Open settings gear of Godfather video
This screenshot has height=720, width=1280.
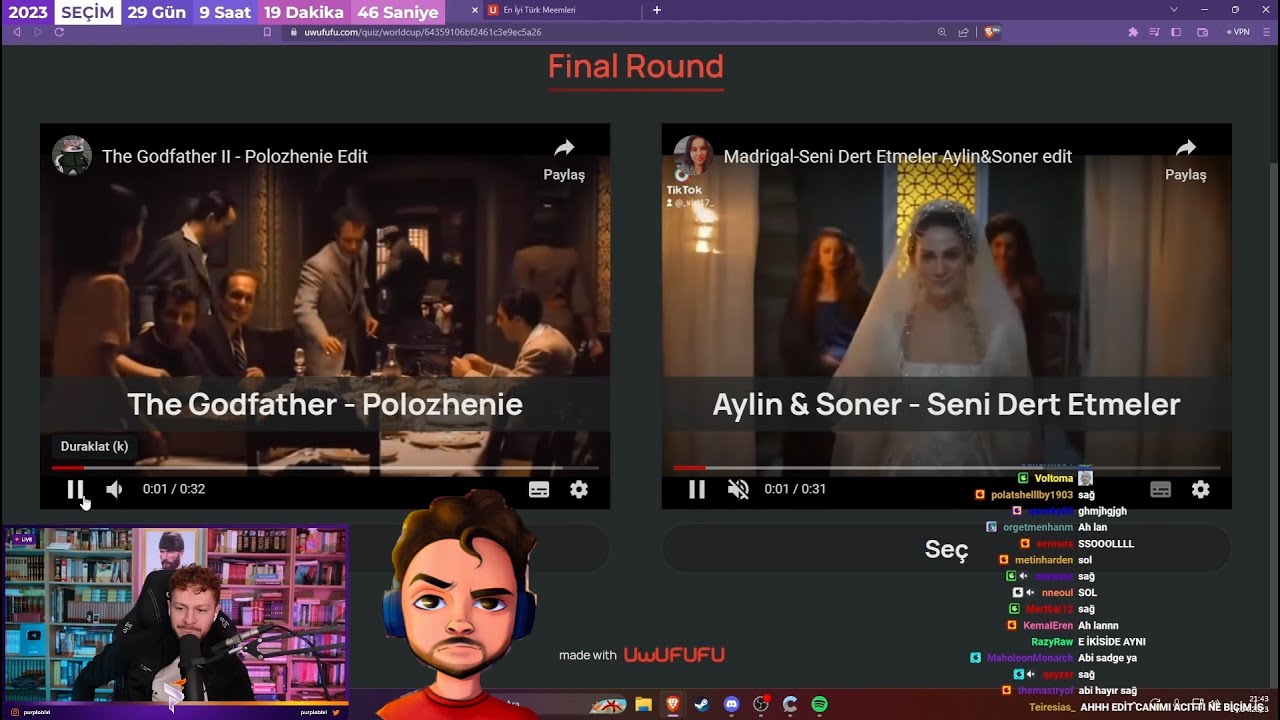pos(579,489)
